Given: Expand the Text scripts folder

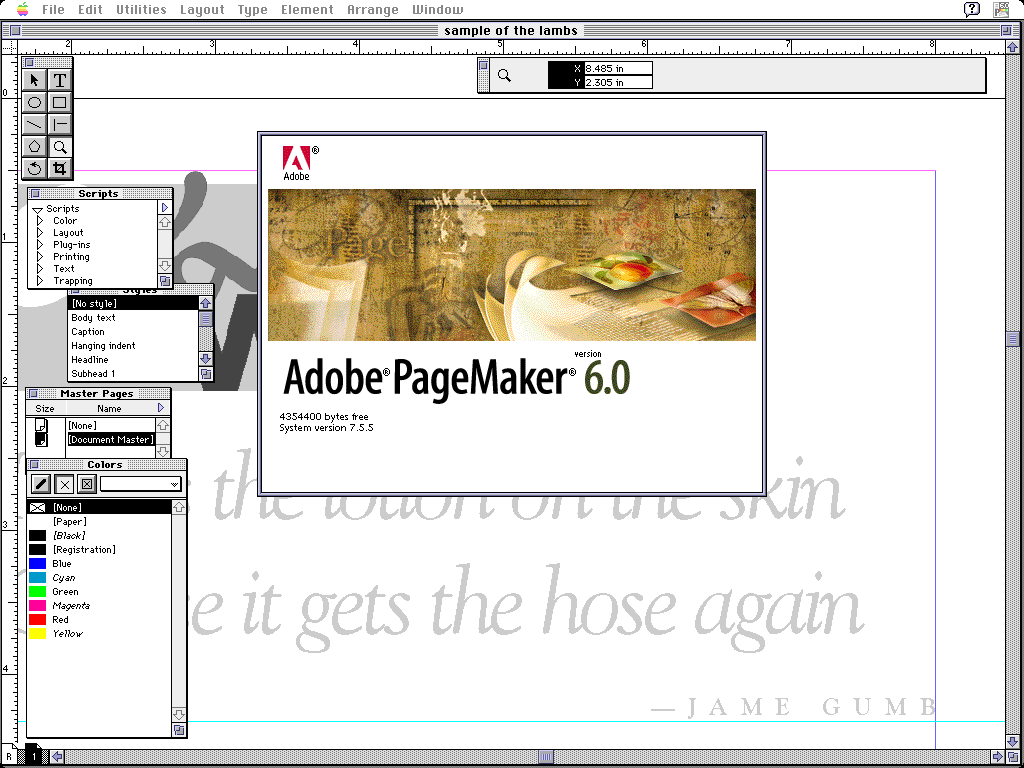Looking at the screenshot, I should pos(40,268).
